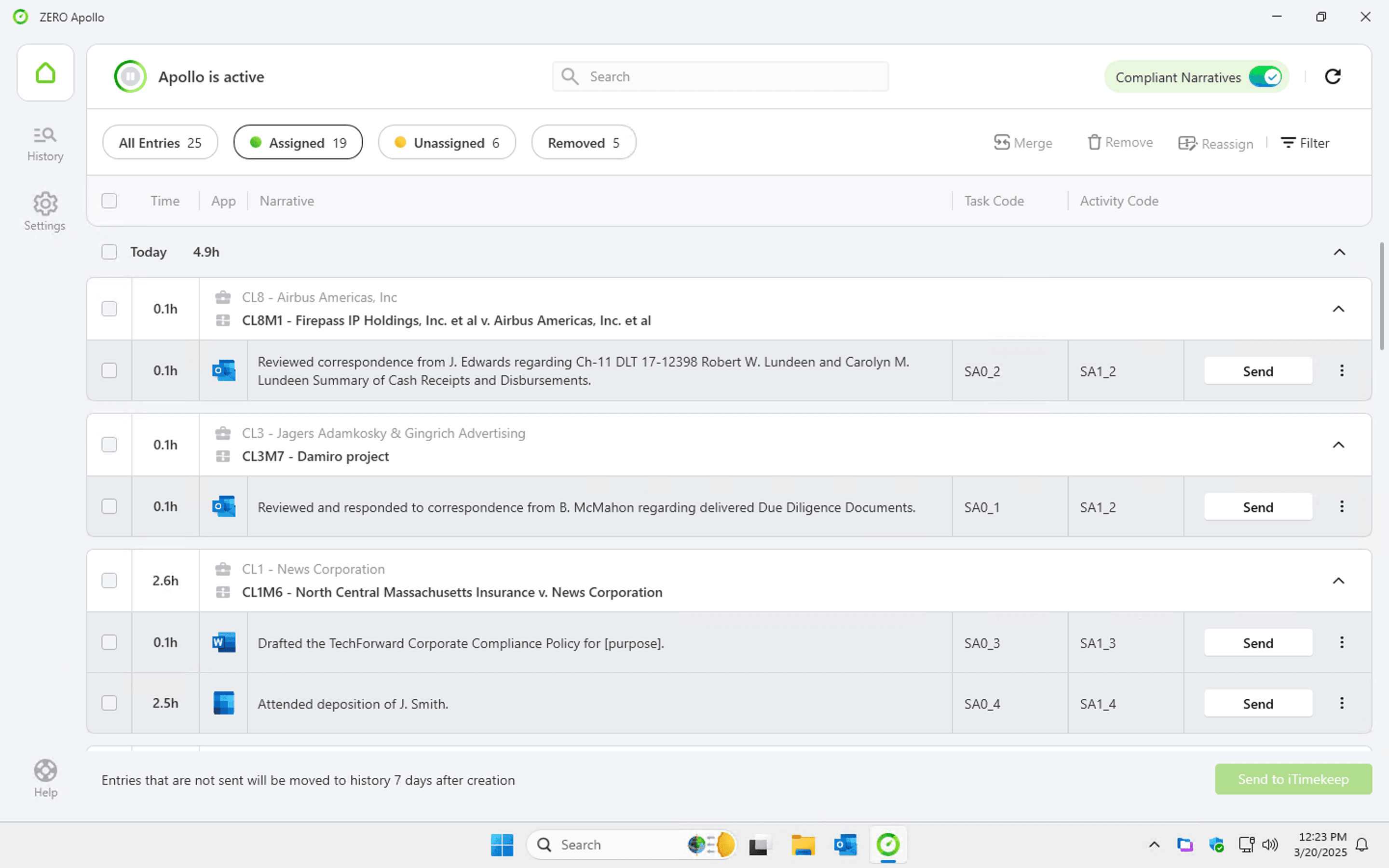Collapse the CL3M7 Damiro project group
The width and height of the screenshot is (1389, 868).
coord(1338,445)
